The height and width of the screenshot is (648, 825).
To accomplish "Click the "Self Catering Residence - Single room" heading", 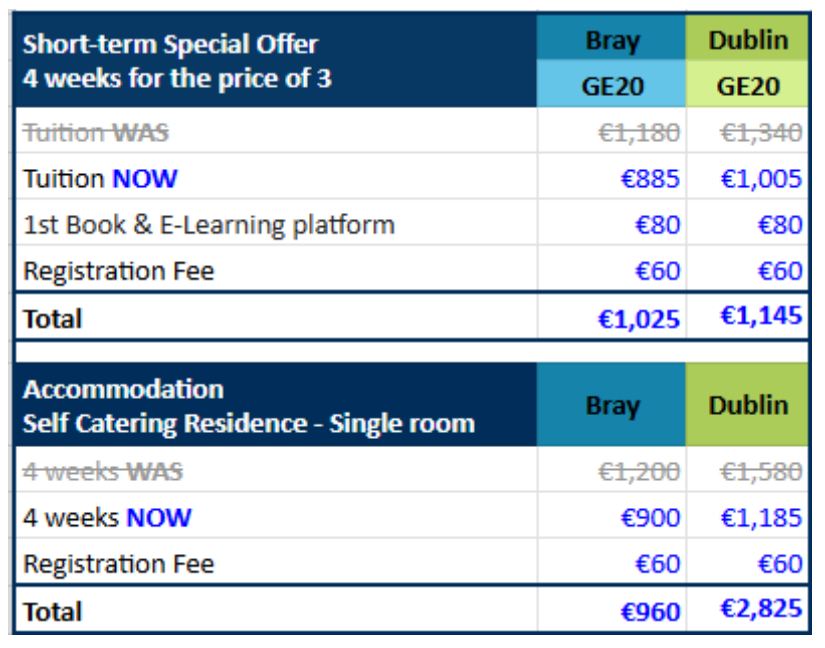I will pos(249,424).
